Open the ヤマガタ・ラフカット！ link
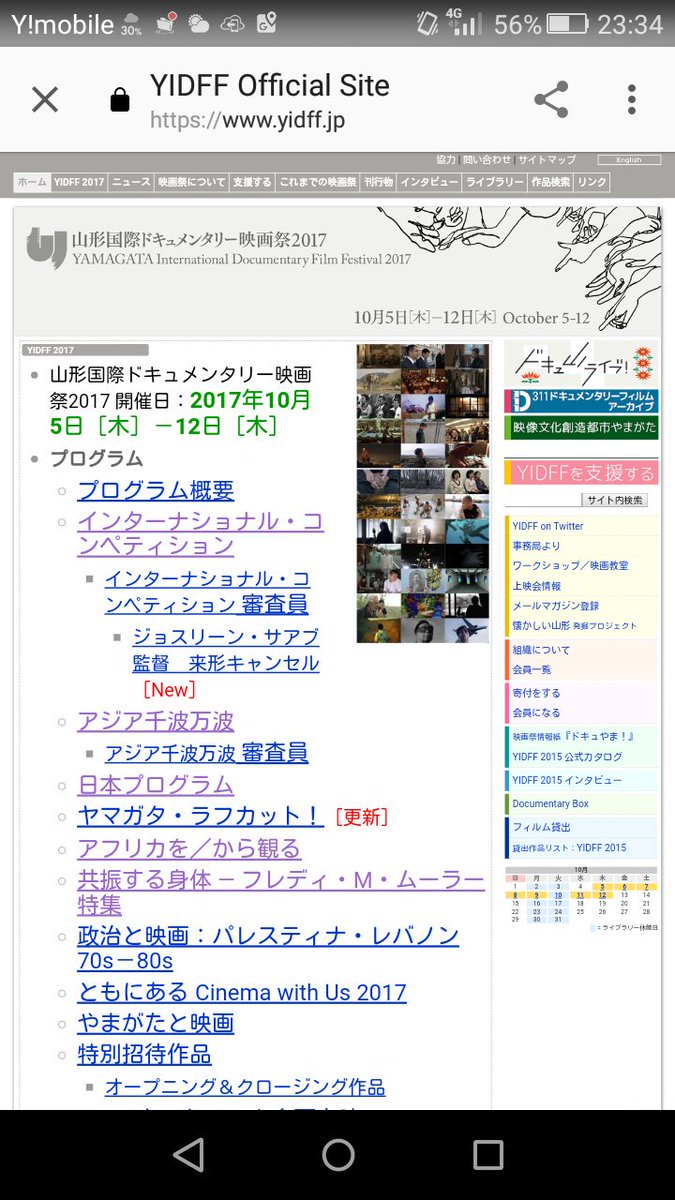This screenshot has width=675, height=1200. [x=200, y=815]
